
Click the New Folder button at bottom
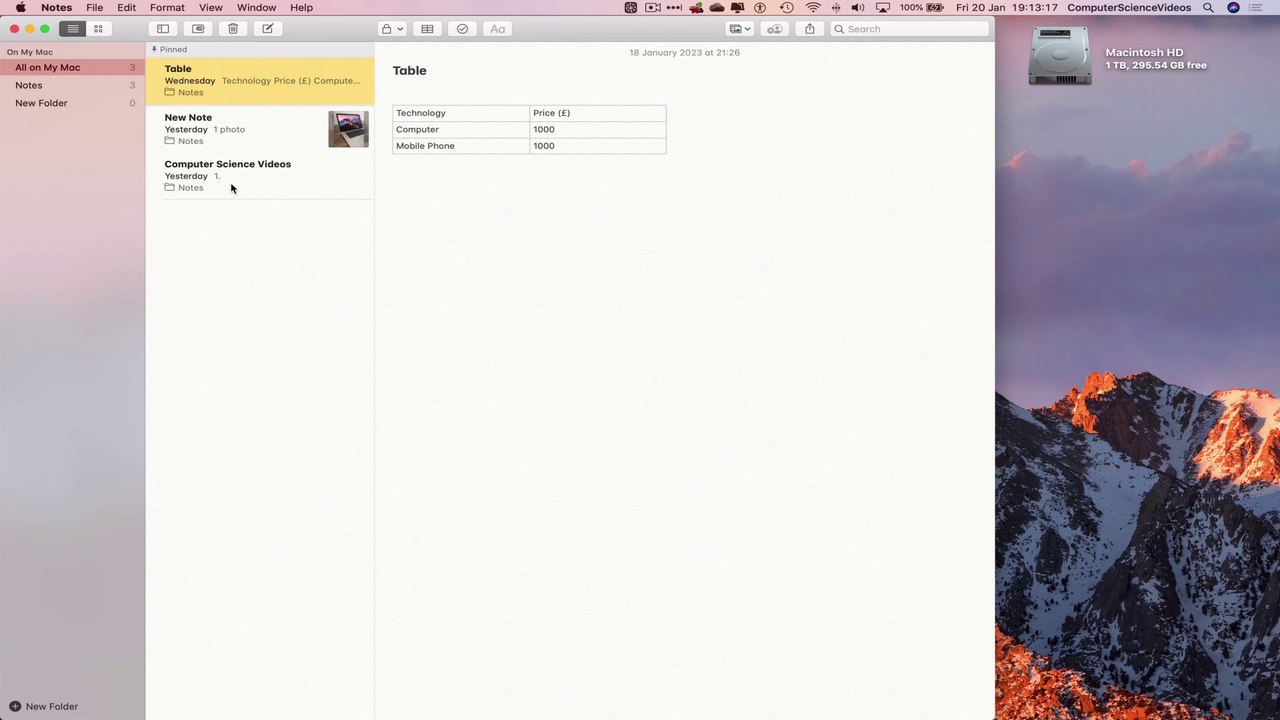click(x=44, y=706)
